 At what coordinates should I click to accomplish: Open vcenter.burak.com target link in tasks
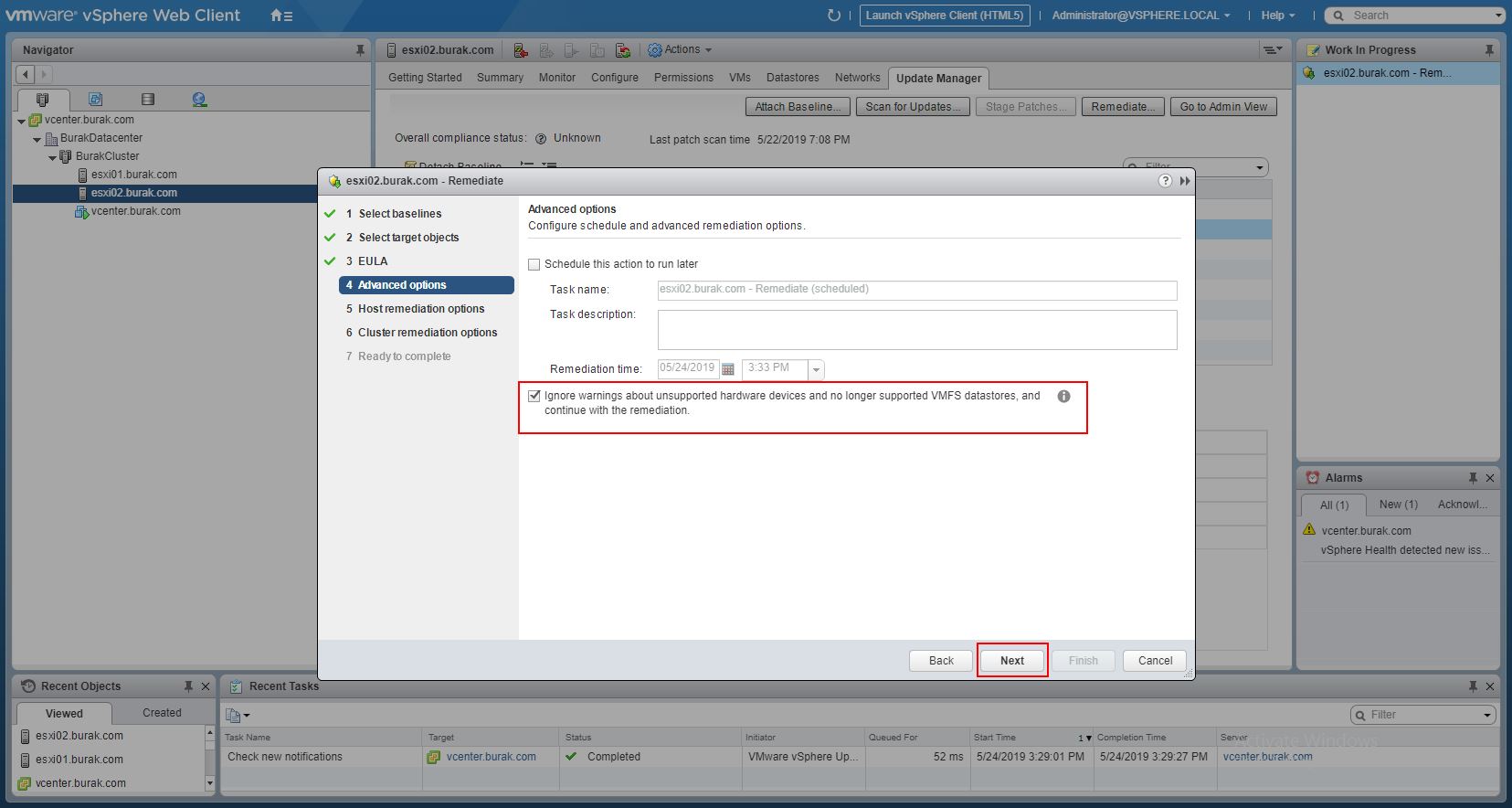click(492, 757)
